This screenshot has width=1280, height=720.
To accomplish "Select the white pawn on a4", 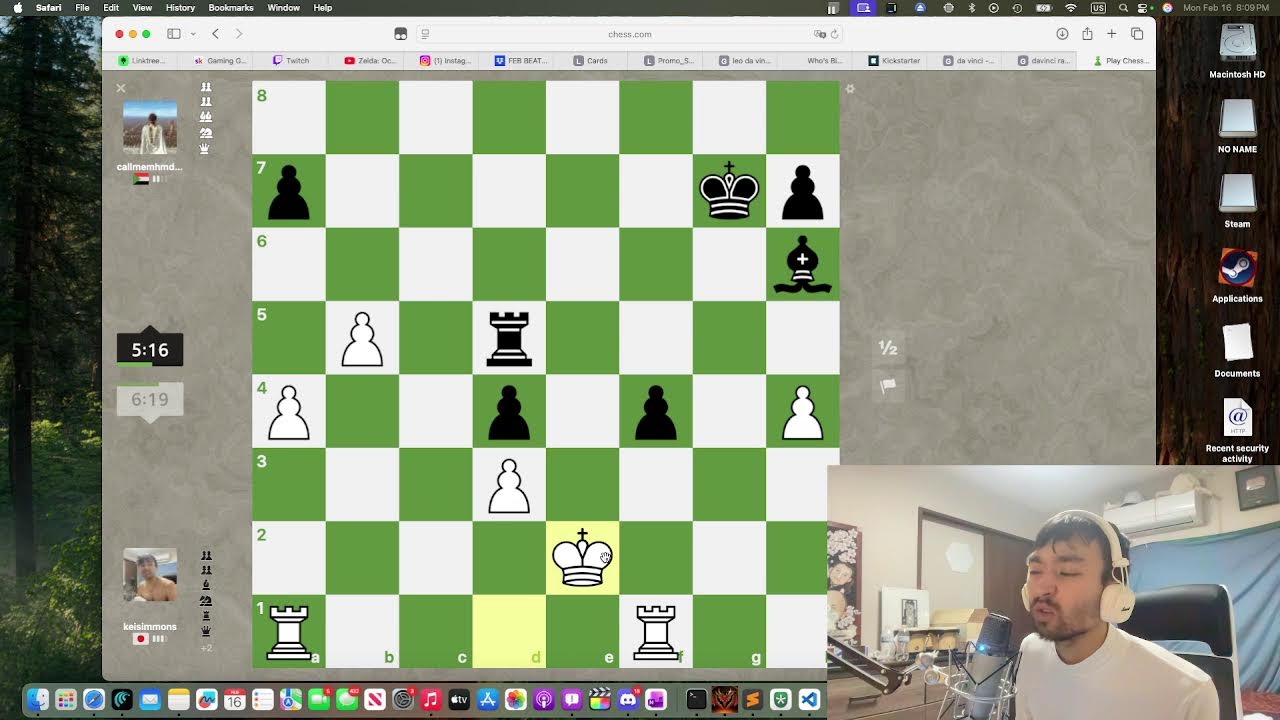I will [289, 412].
